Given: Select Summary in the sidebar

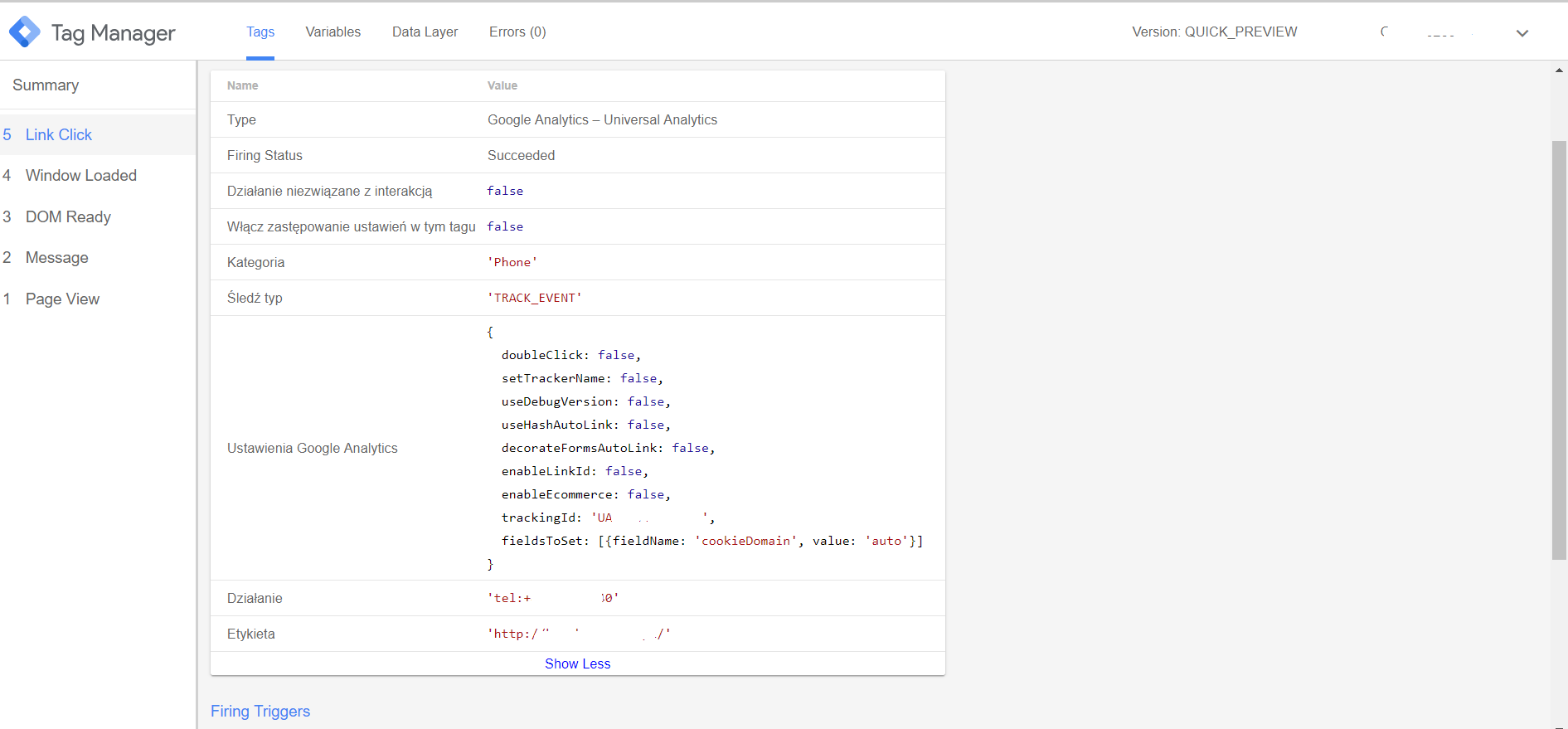Looking at the screenshot, I should click(x=46, y=85).
